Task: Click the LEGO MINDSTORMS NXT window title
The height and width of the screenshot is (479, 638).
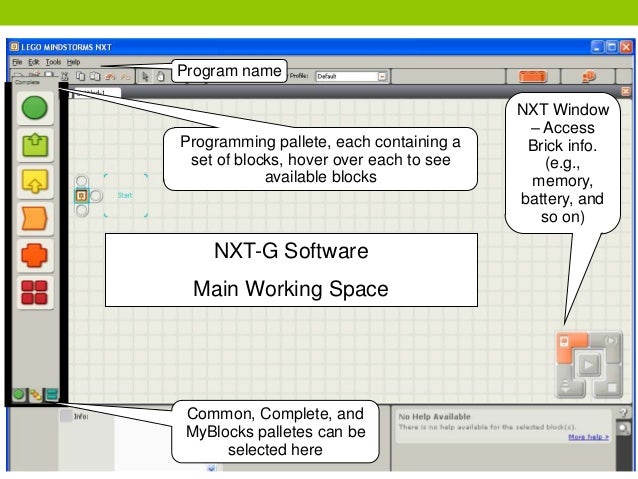Action: [66, 47]
